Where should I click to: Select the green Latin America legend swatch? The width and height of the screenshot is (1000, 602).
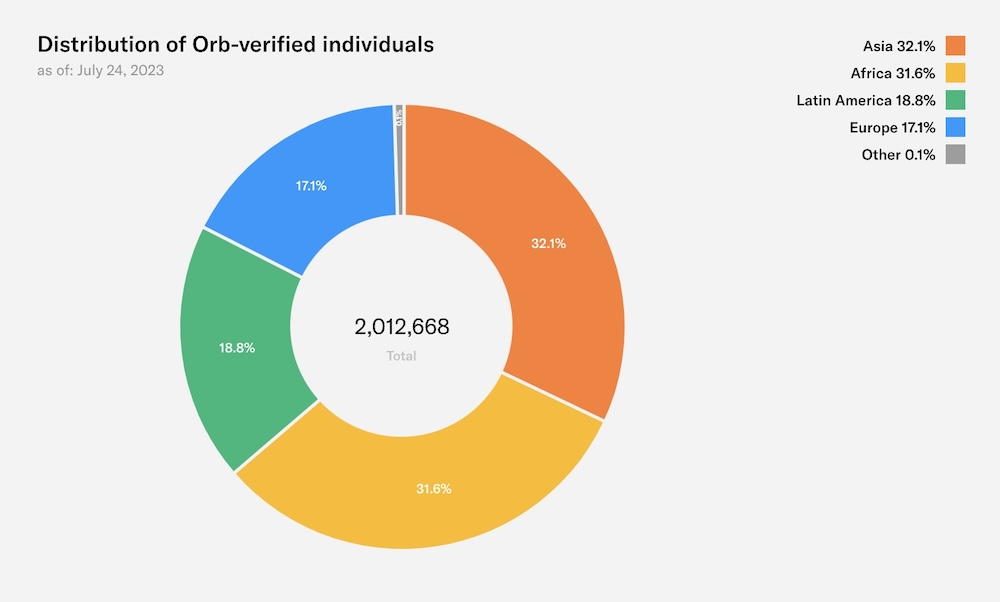coord(955,100)
